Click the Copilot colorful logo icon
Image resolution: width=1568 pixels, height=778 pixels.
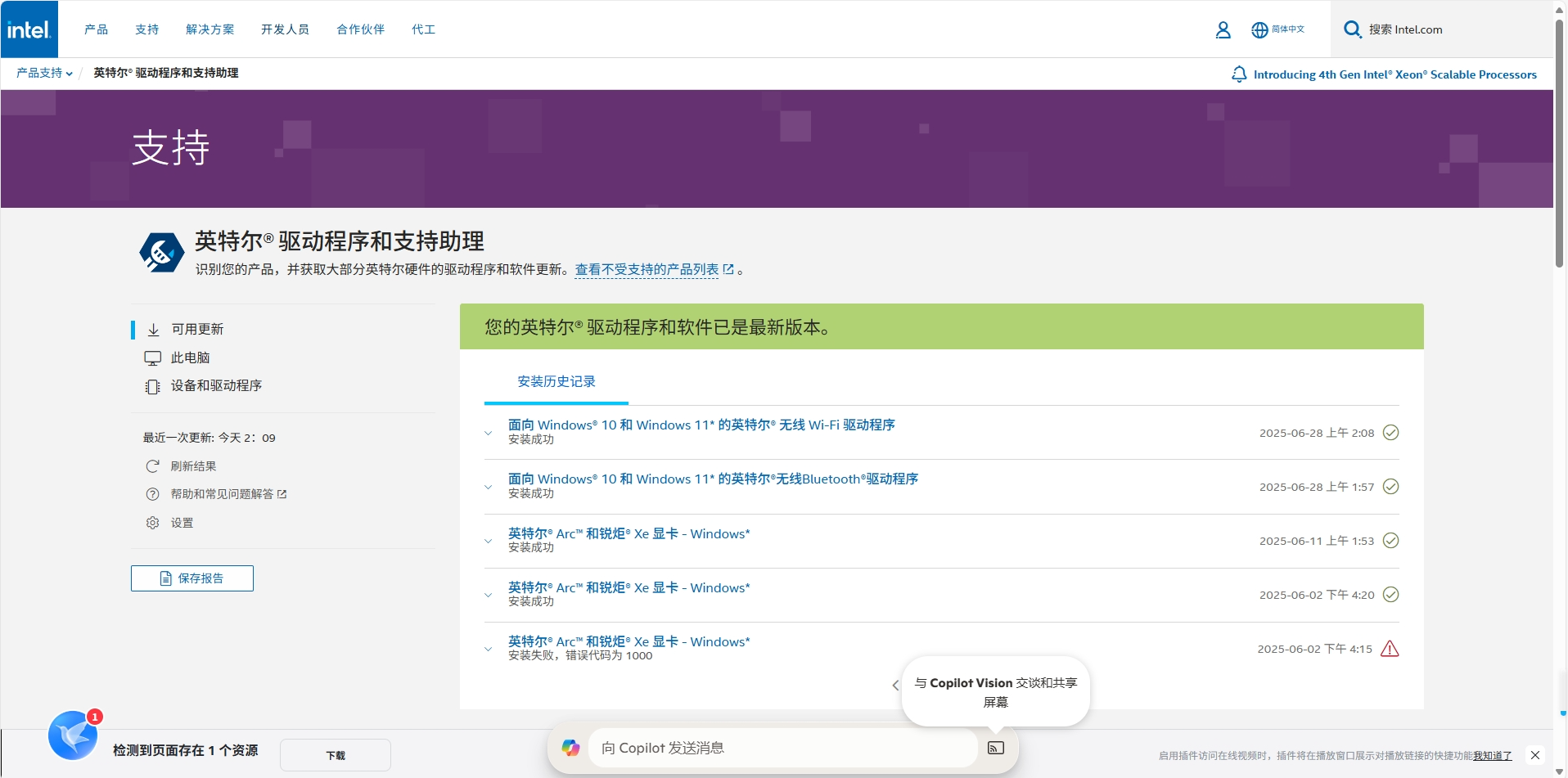[570, 748]
